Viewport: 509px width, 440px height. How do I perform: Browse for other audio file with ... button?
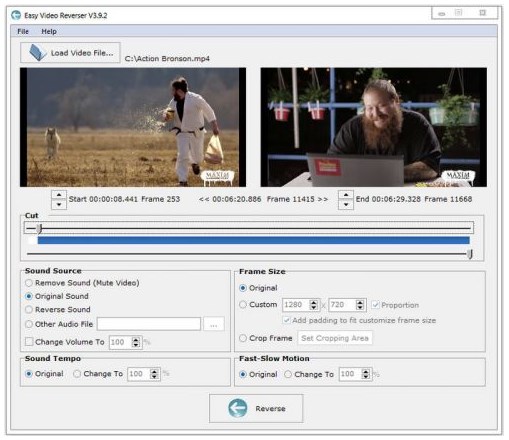(x=214, y=324)
